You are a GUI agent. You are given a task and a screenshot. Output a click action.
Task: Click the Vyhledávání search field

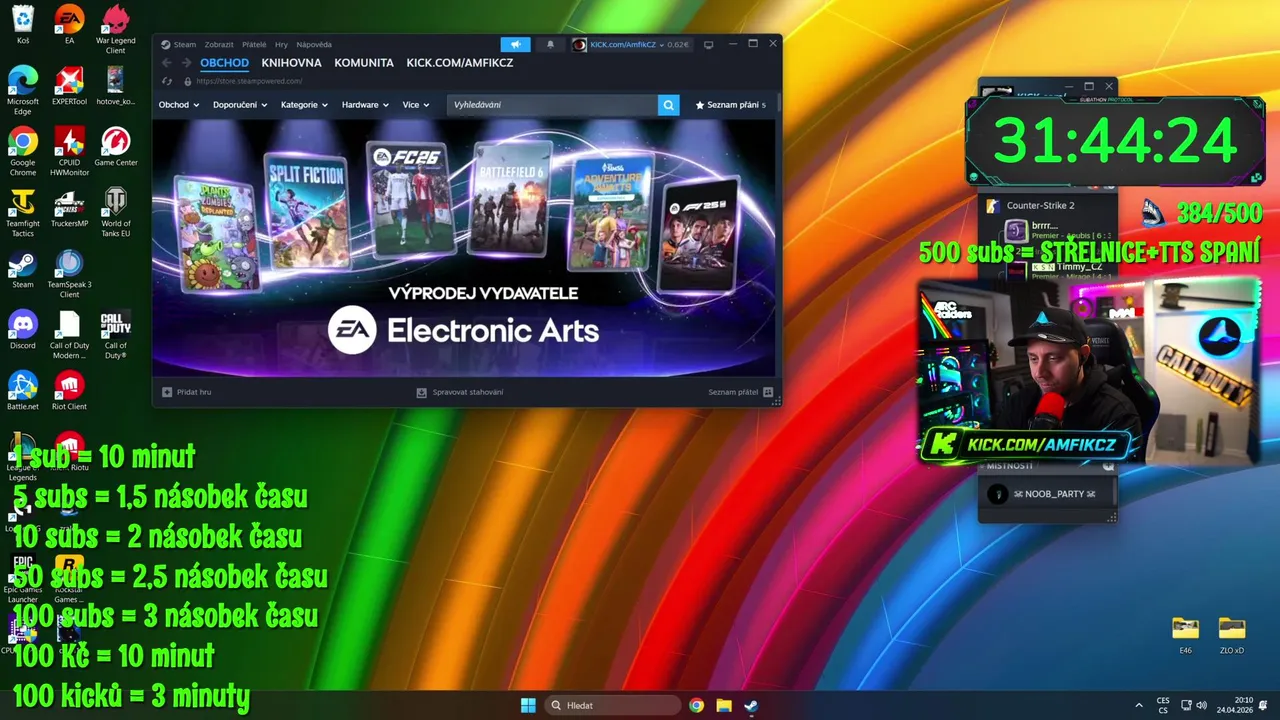(x=552, y=105)
